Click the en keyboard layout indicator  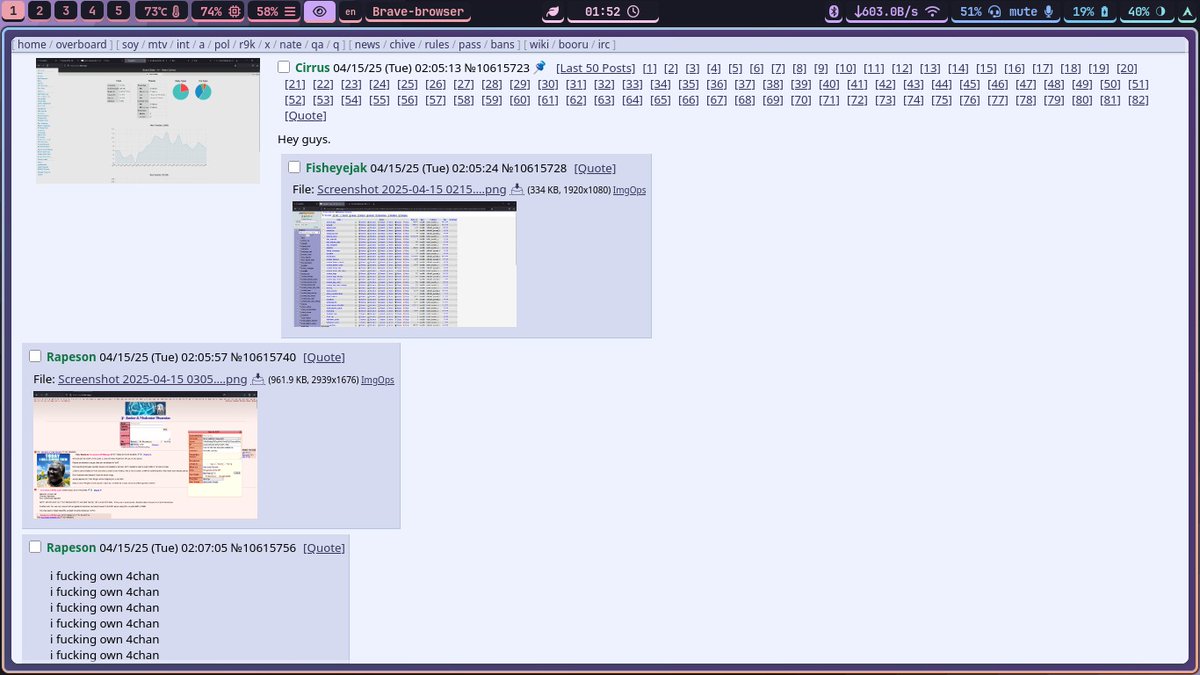(x=351, y=11)
